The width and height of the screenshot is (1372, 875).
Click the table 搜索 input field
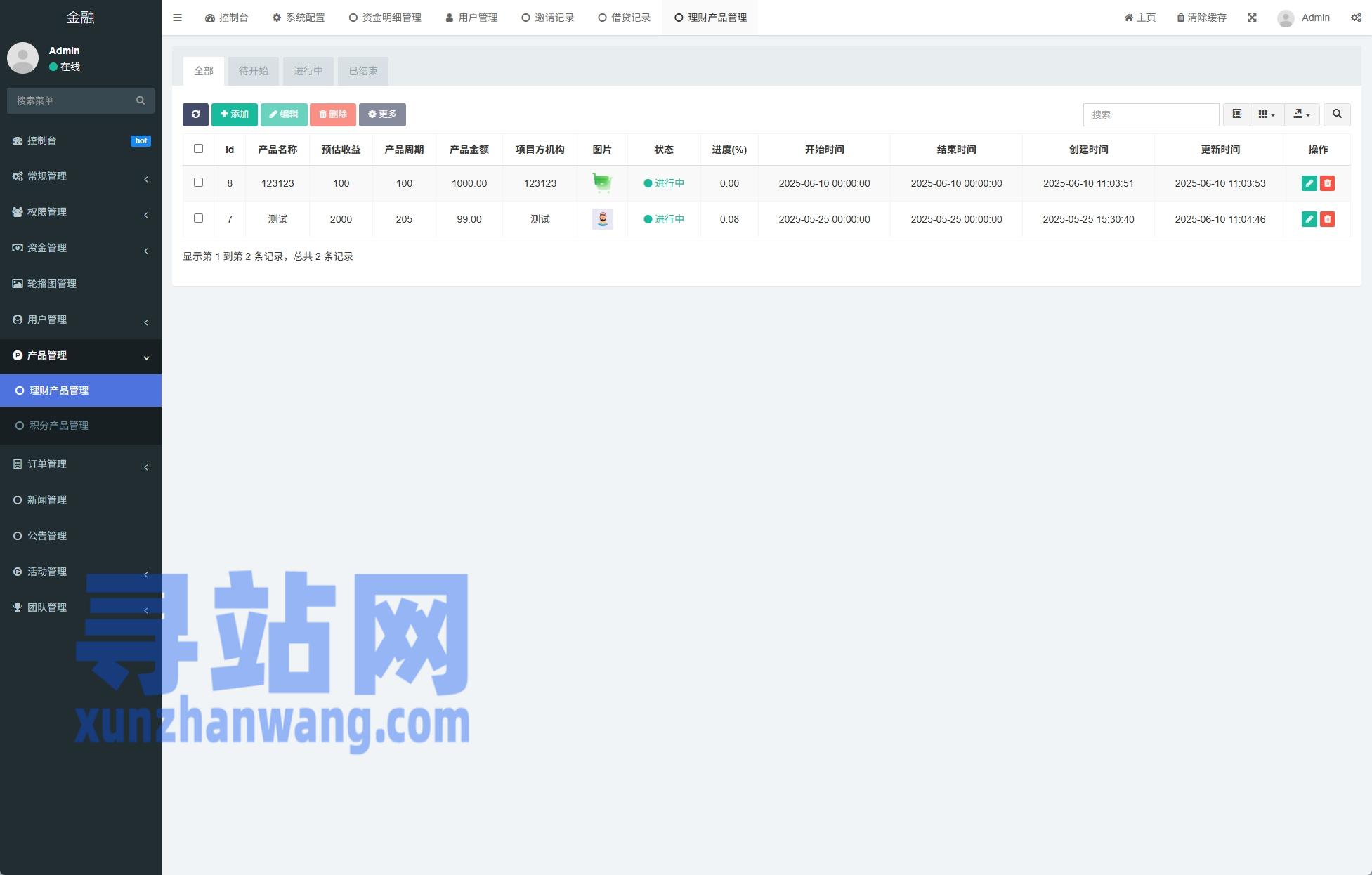click(x=1151, y=114)
